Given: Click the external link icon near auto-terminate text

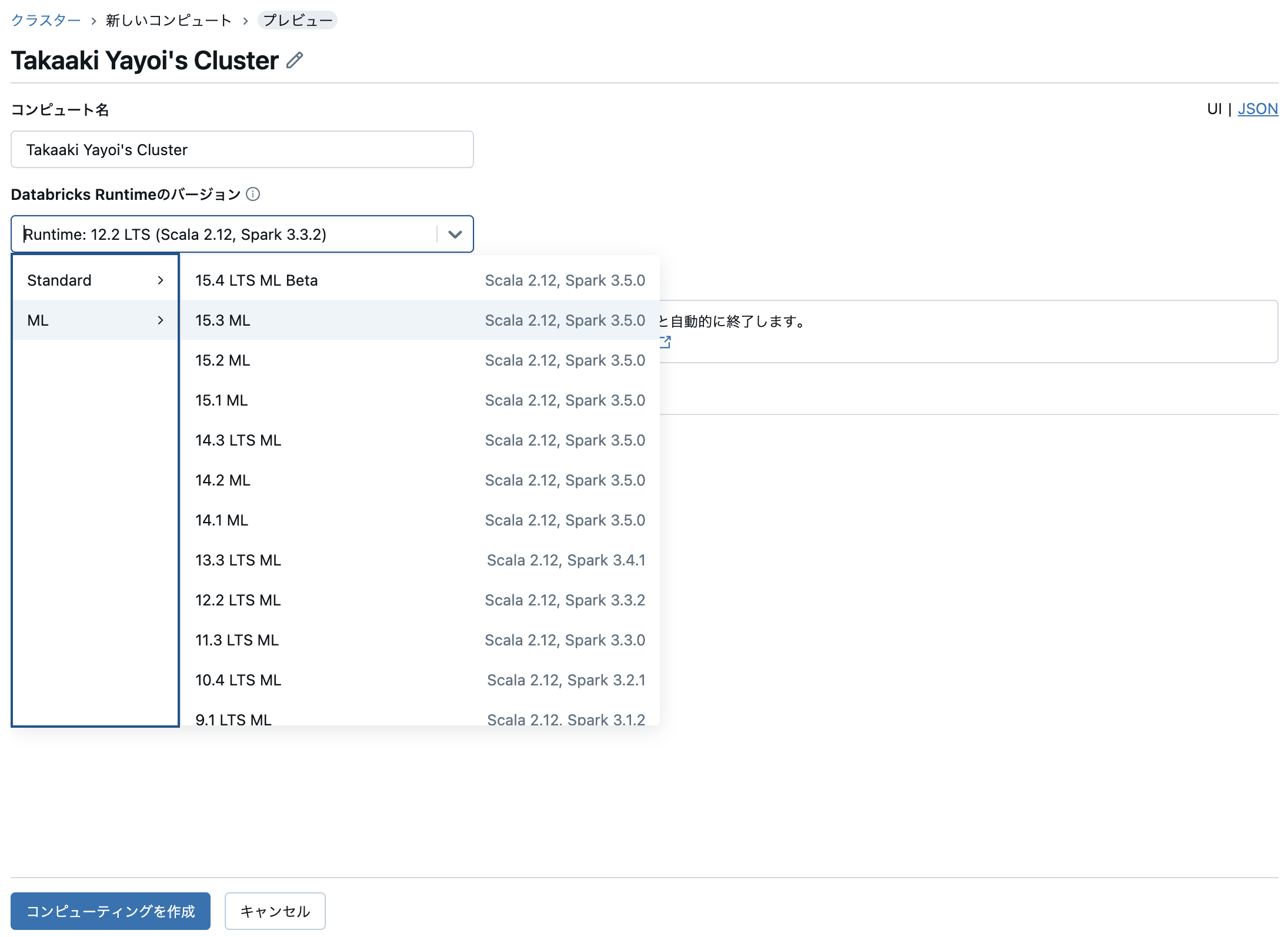Looking at the screenshot, I should click(x=665, y=342).
